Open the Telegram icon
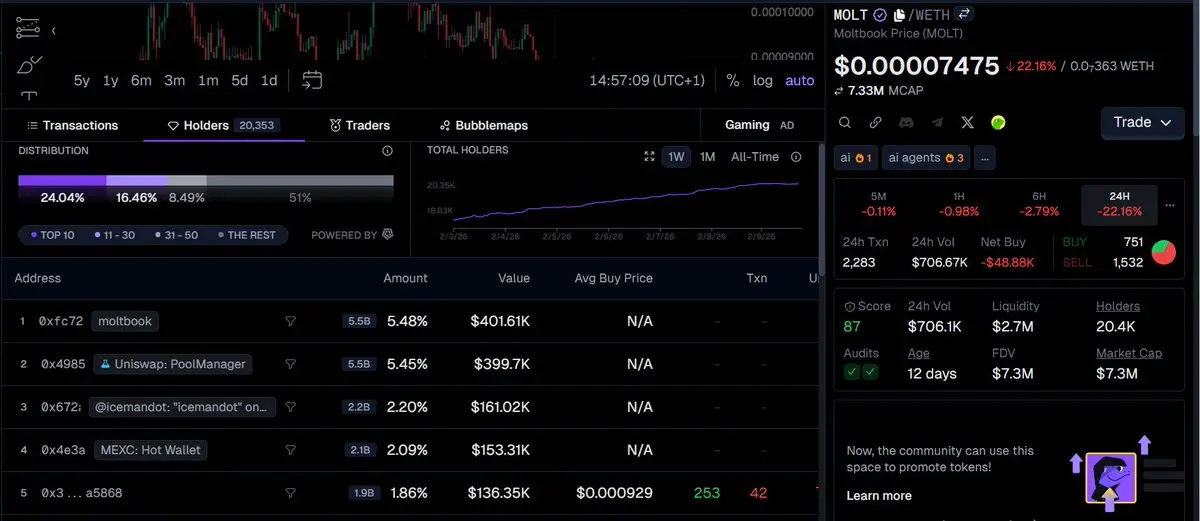1200x521 pixels. point(937,122)
